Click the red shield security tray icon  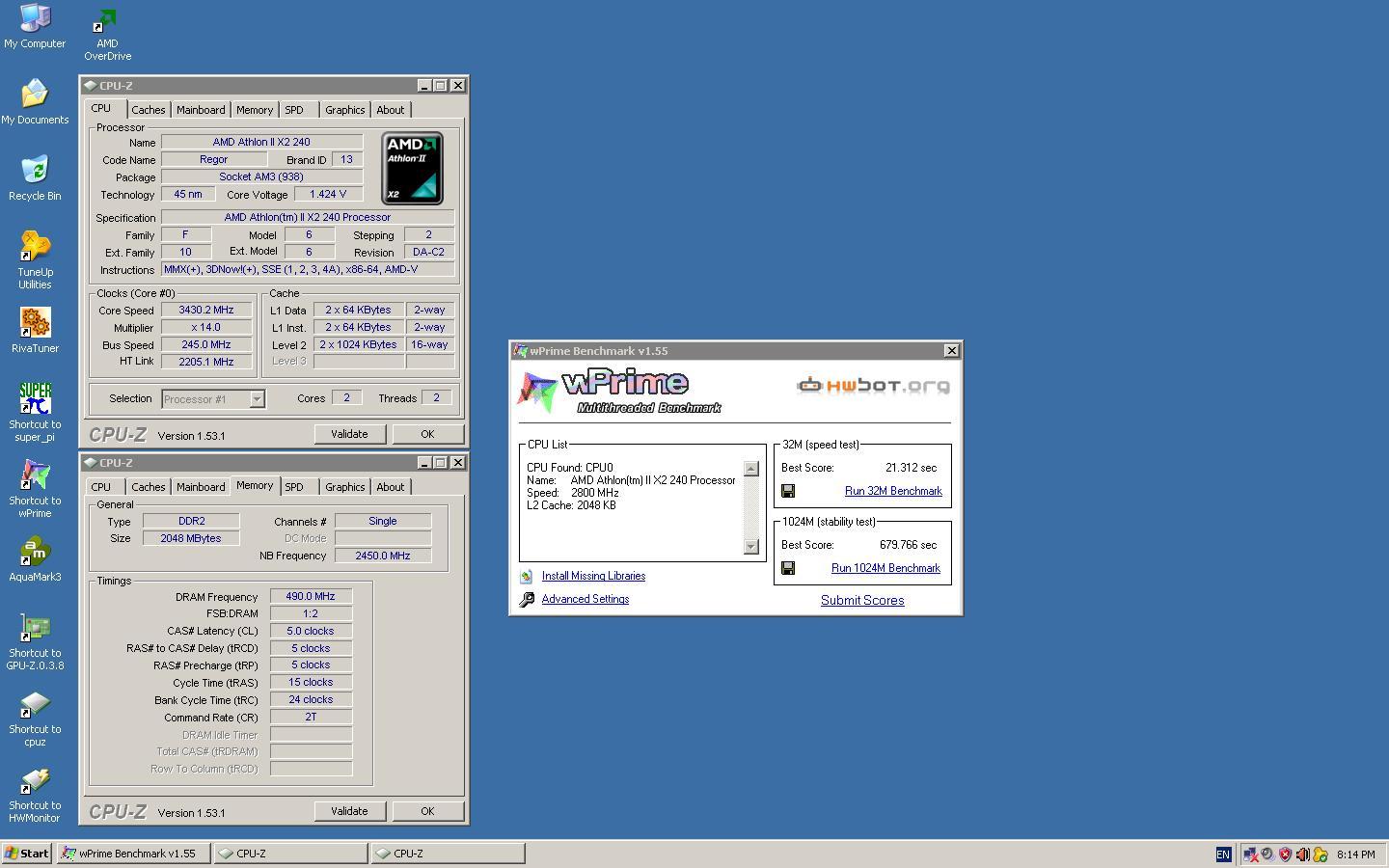[x=1285, y=854]
